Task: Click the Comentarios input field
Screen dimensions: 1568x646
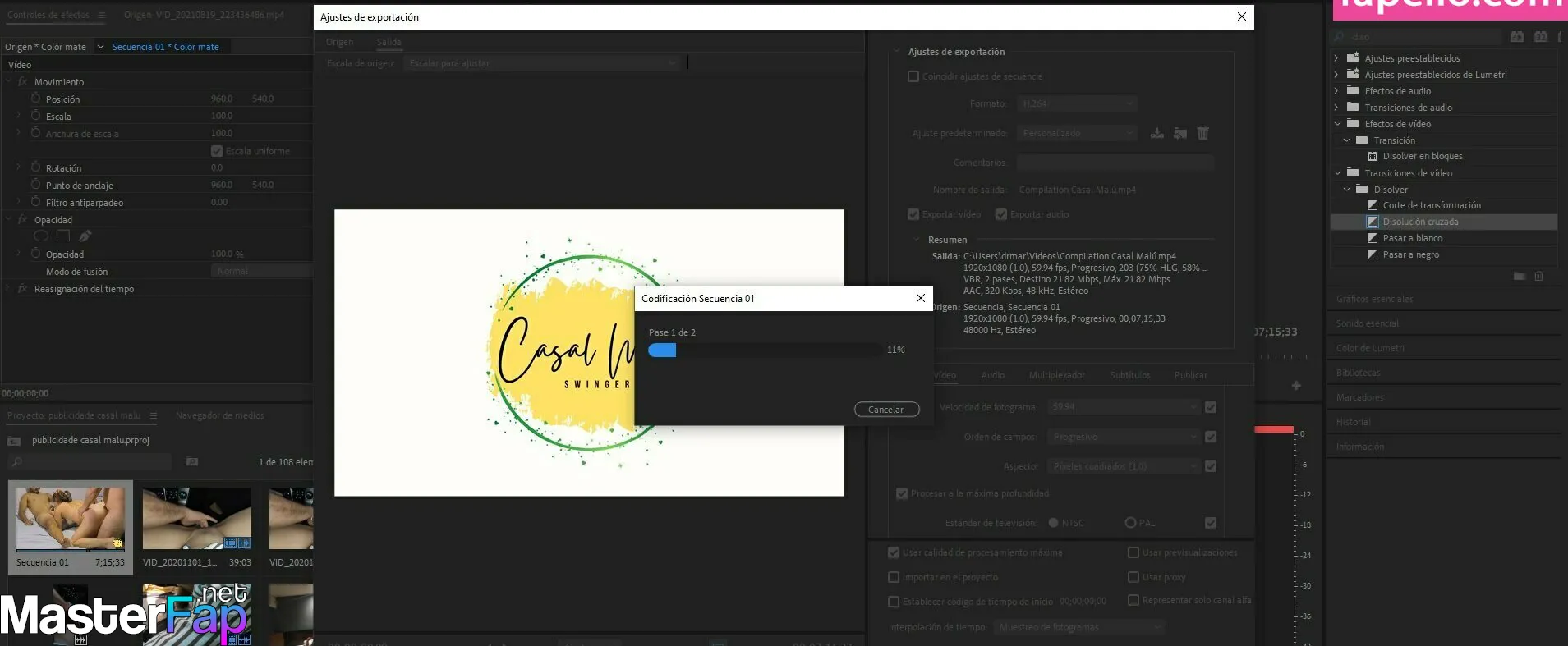Action: click(x=1115, y=163)
